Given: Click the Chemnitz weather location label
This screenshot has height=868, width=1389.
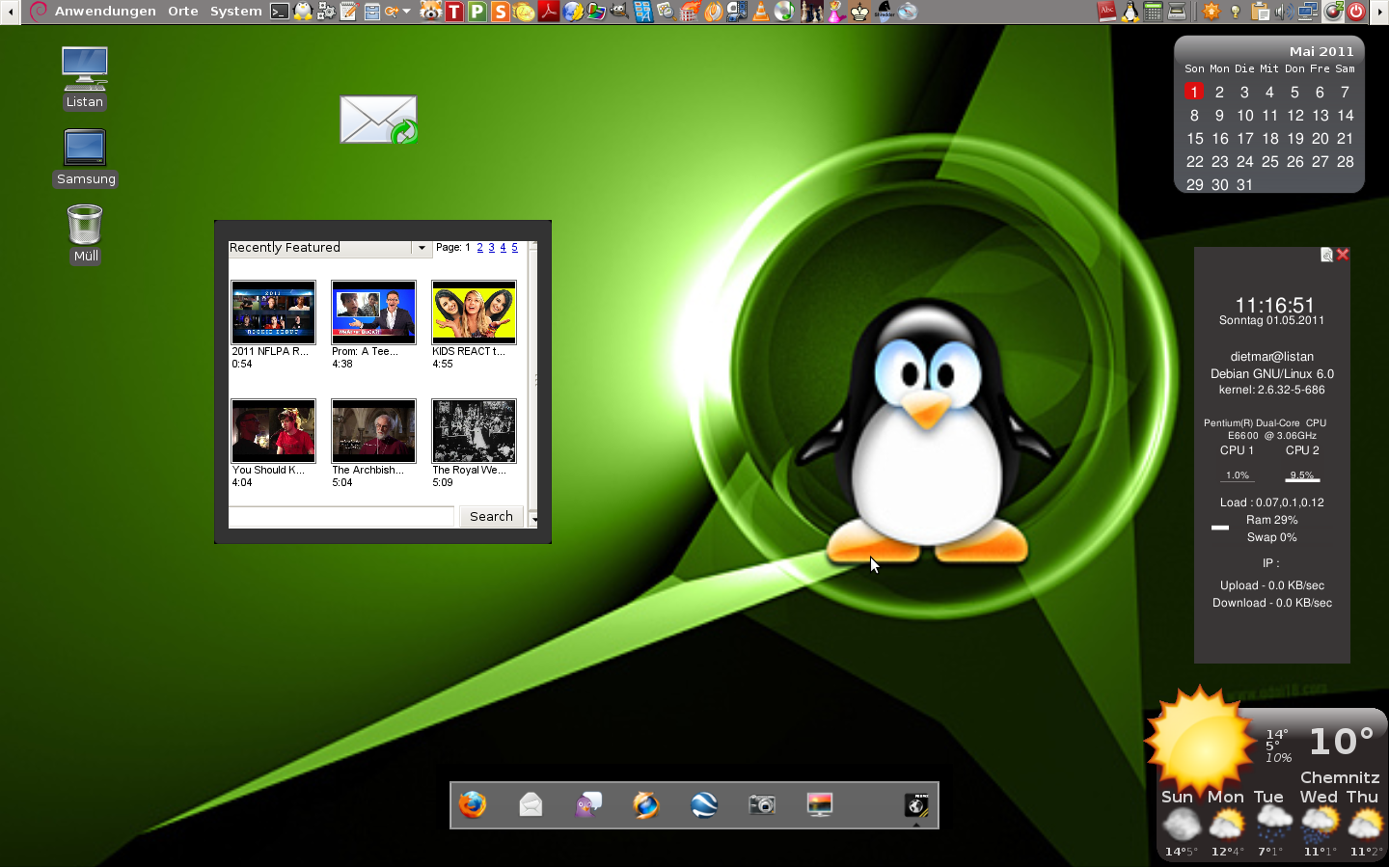Looking at the screenshot, I should pos(1340,777).
